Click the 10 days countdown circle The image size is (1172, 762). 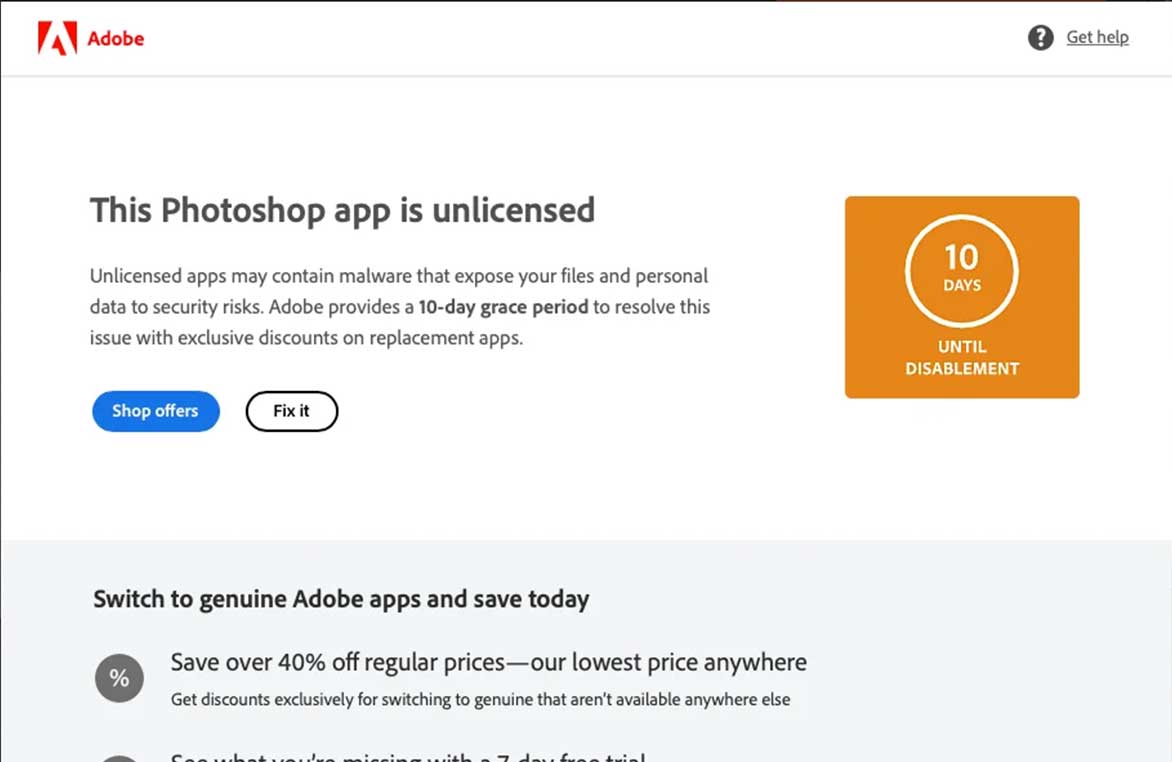962,271
